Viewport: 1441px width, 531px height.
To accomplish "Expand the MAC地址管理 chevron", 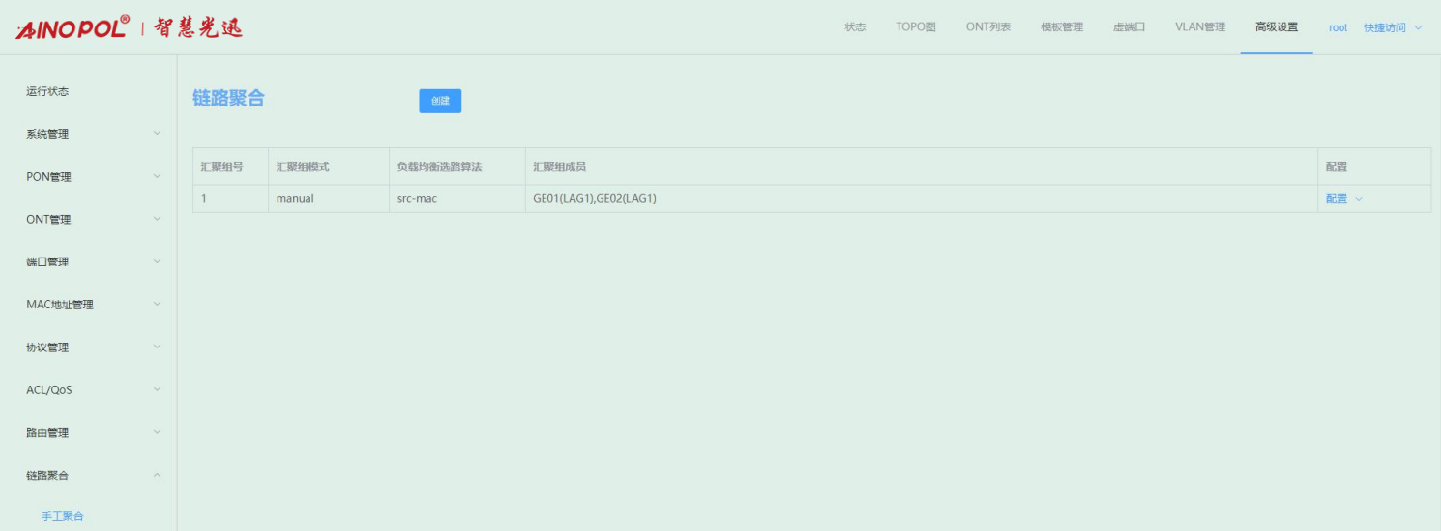I will click(x=157, y=305).
